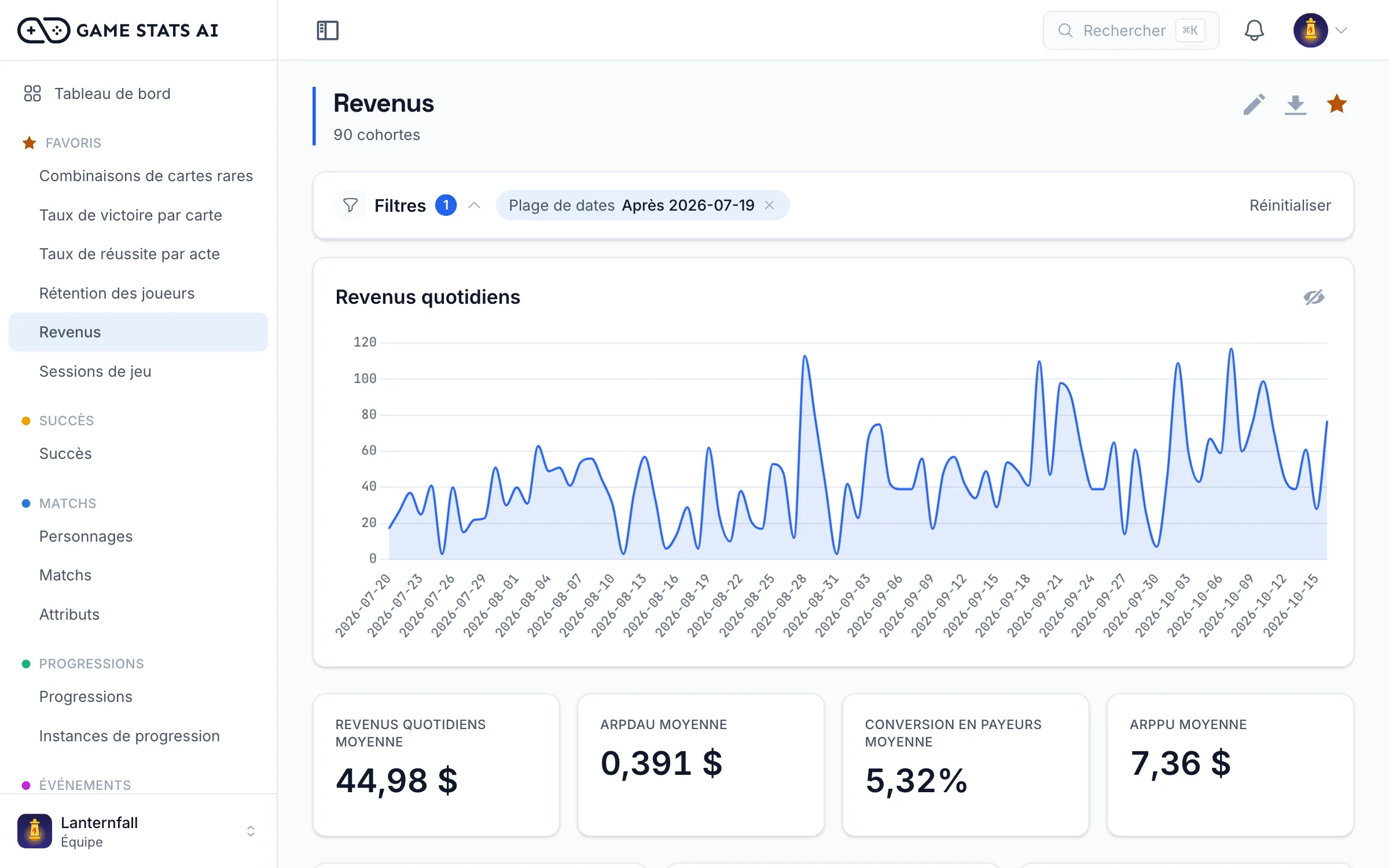Collapse the Filtres section chevron
Screen dimensions: 1389x868
[474, 205]
